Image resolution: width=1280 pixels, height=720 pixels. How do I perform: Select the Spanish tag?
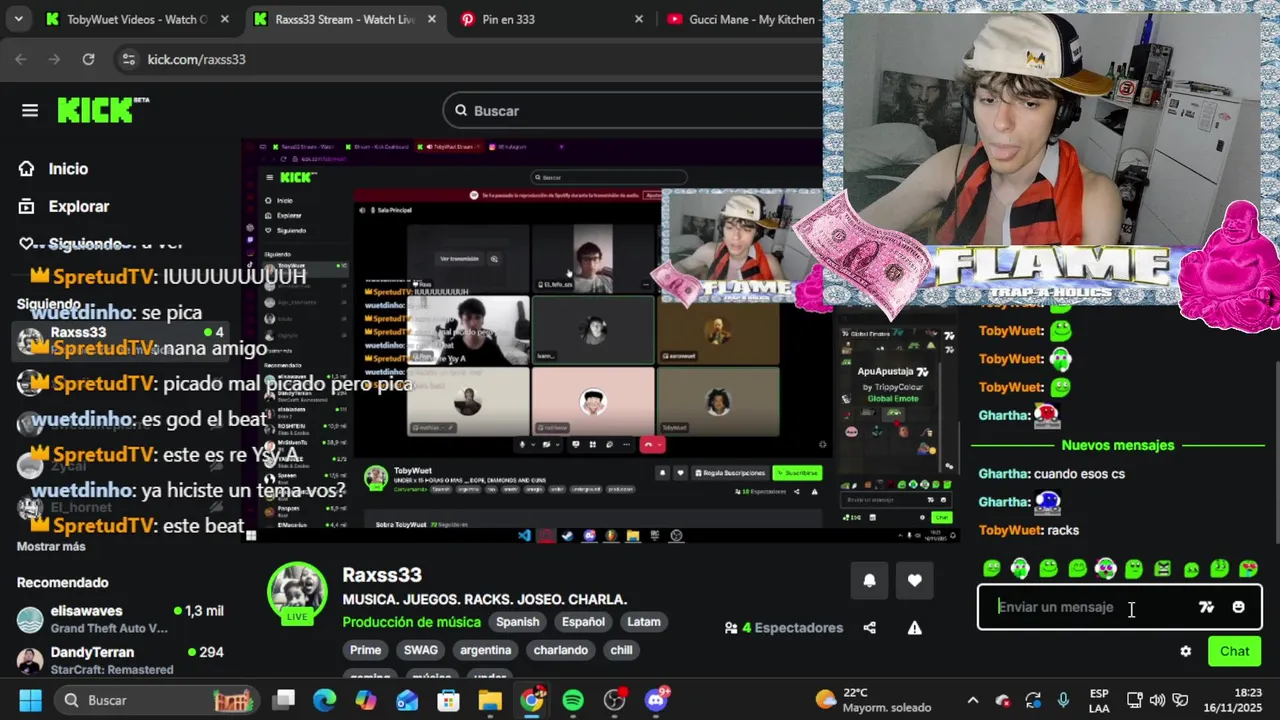[517, 622]
